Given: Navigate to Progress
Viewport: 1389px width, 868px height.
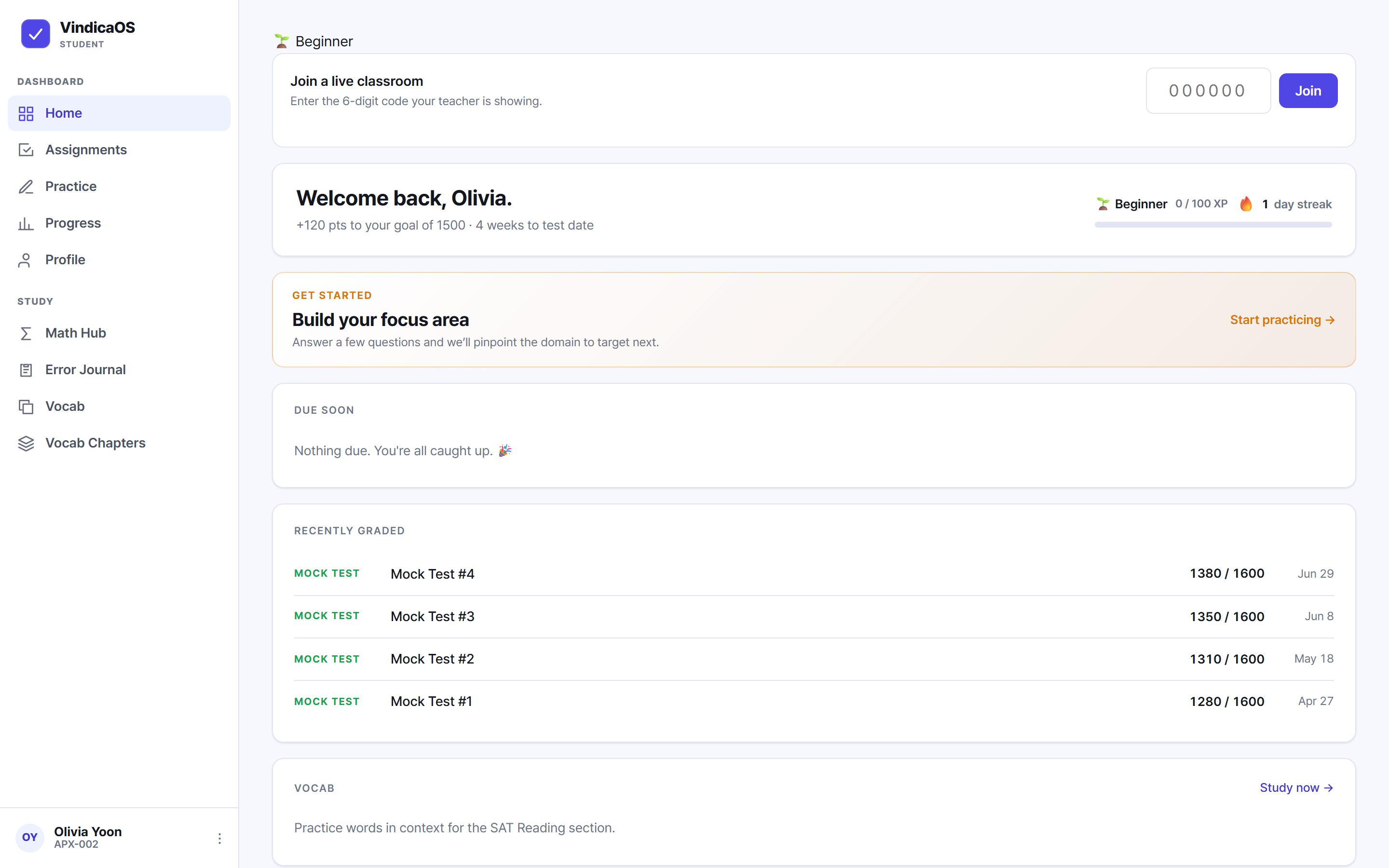Looking at the screenshot, I should pos(119,223).
